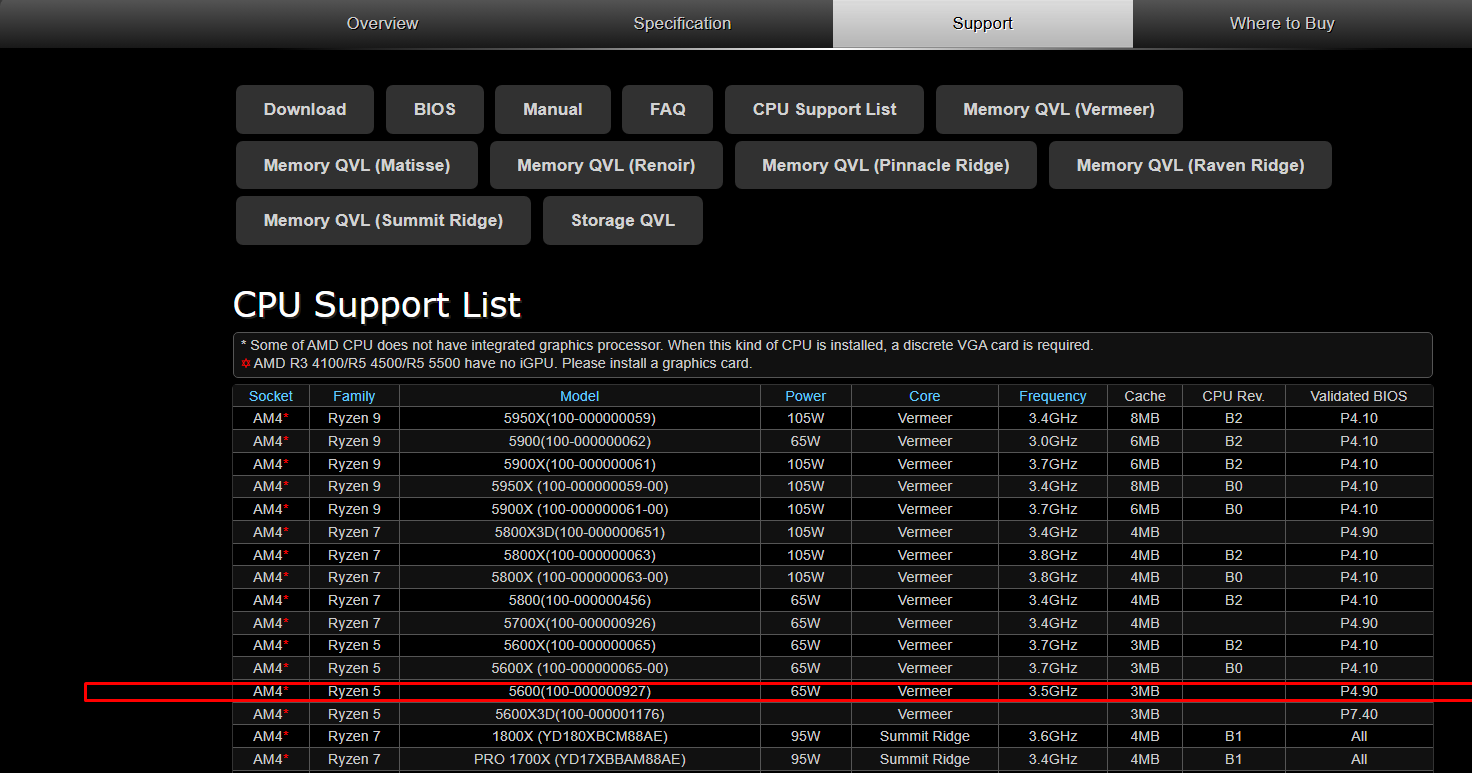
Task: Click the "P7.40" validated BIOS value
Action: coord(1359,714)
